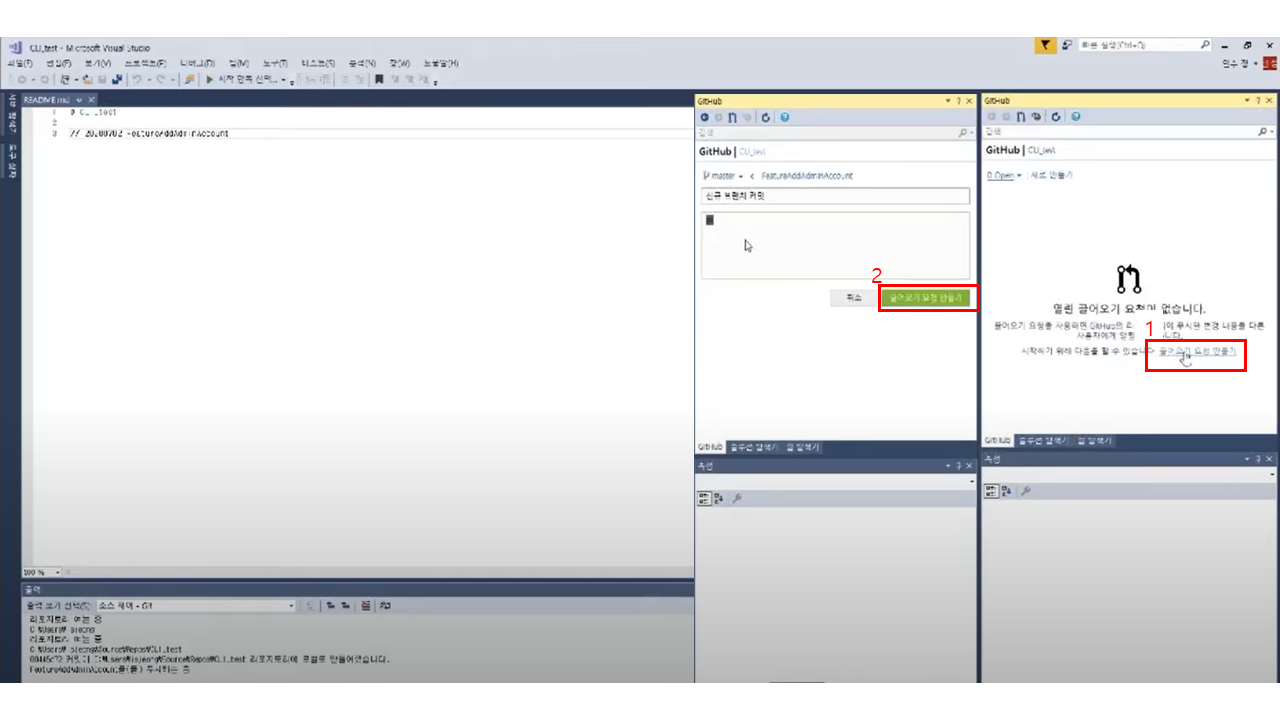The width and height of the screenshot is (1280, 720).
Task: Click wrench property pages icon in right Properties panel
Action: click(x=1025, y=490)
